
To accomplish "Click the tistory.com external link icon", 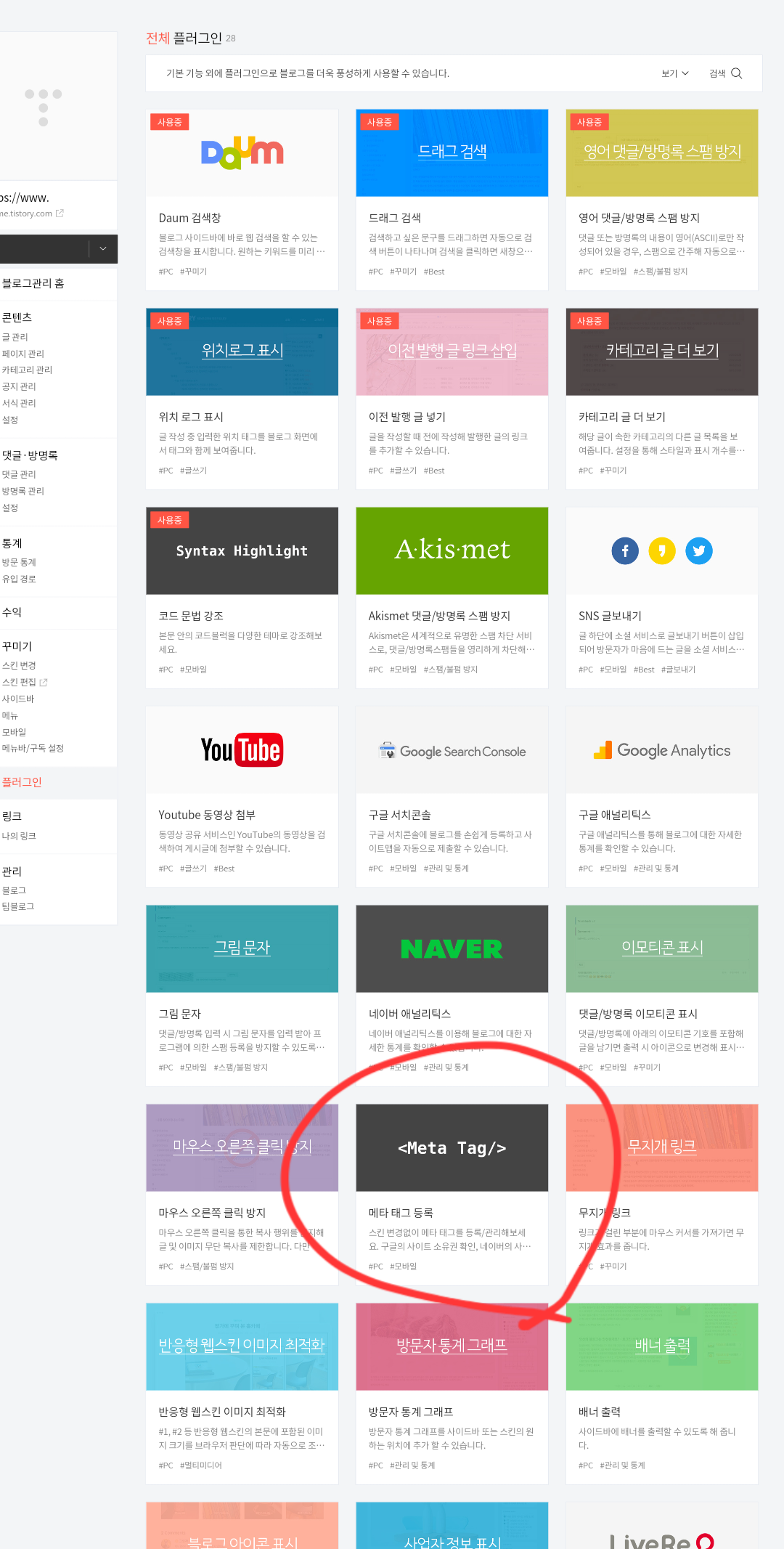I will [60, 214].
